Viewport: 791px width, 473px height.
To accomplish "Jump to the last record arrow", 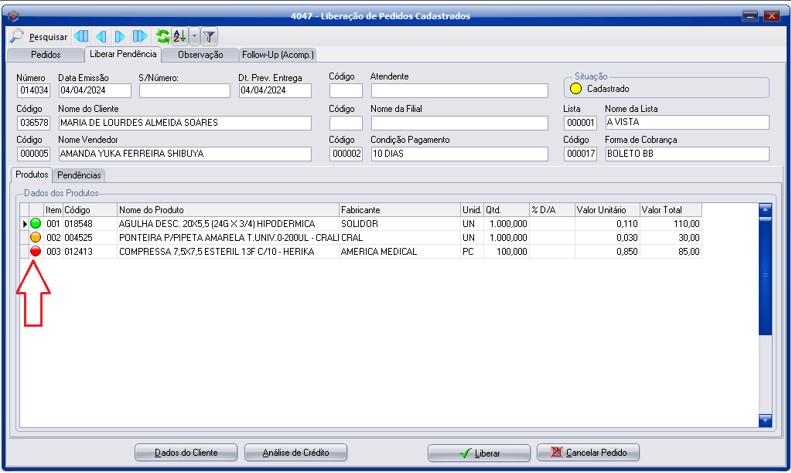I will point(139,36).
